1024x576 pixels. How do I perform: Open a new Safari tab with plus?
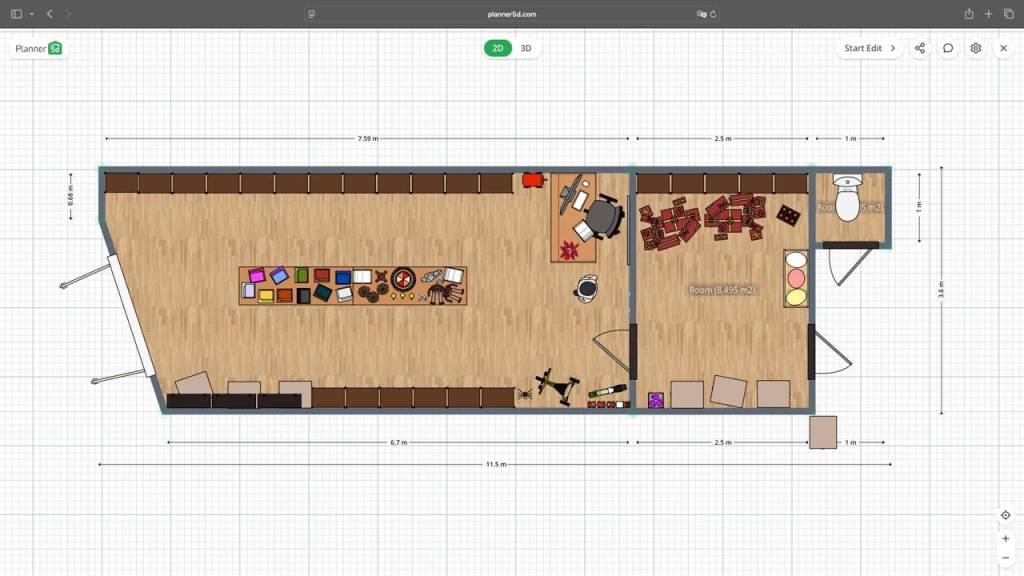click(988, 14)
